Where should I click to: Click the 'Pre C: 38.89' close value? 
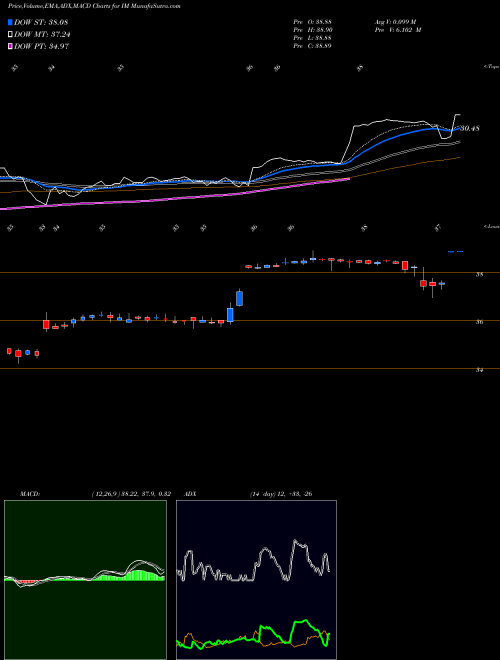pos(313,46)
